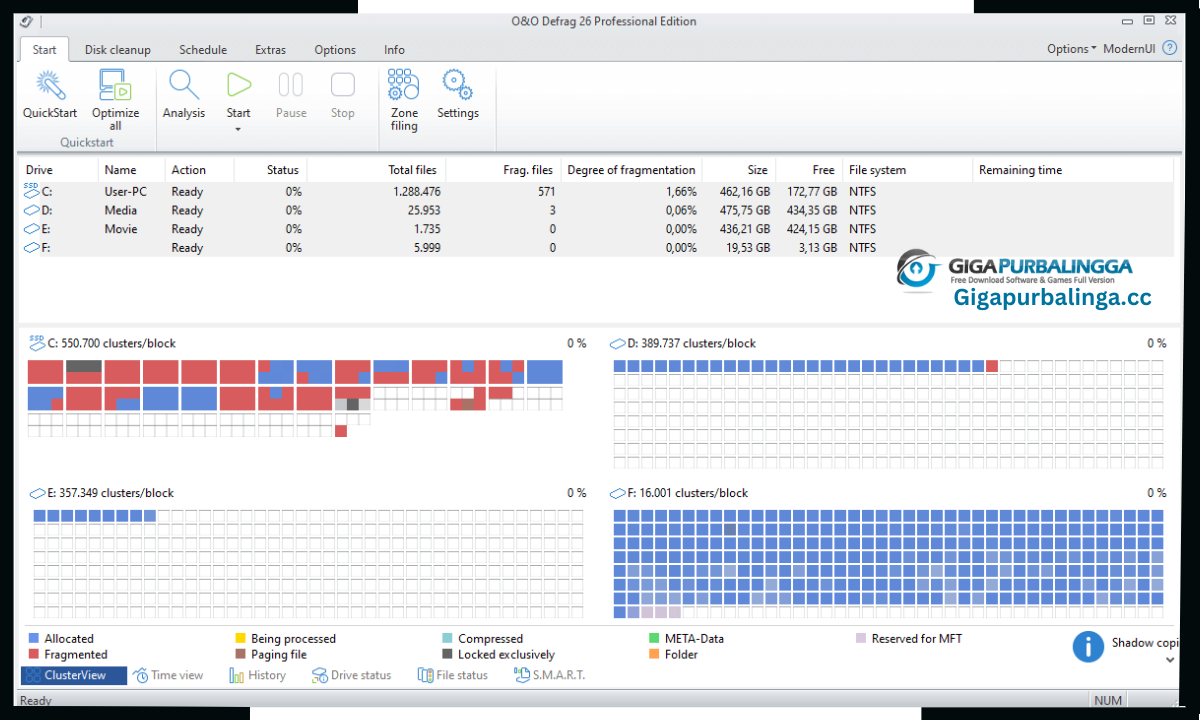The height and width of the screenshot is (720, 1200).
Task: Switch to the Start ribbon tab
Action: coord(44,50)
